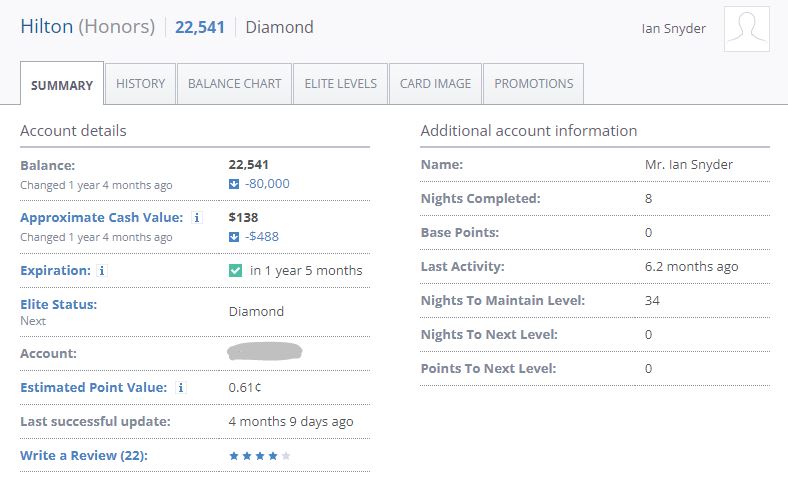Switch to the Balance Chart tab

click(x=235, y=84)
